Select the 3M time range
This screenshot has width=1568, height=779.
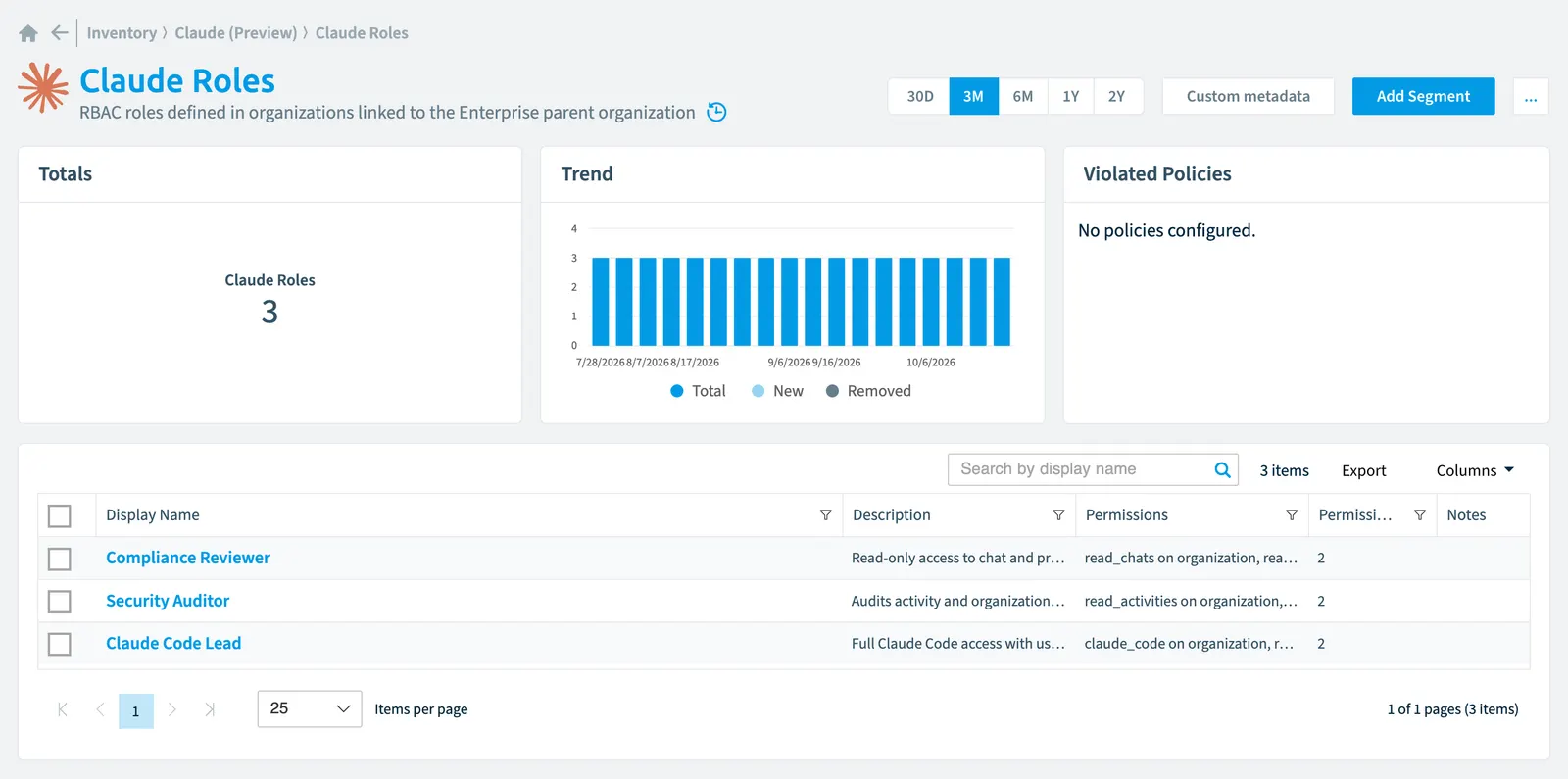pyautogui.click(x=973, y=96)
